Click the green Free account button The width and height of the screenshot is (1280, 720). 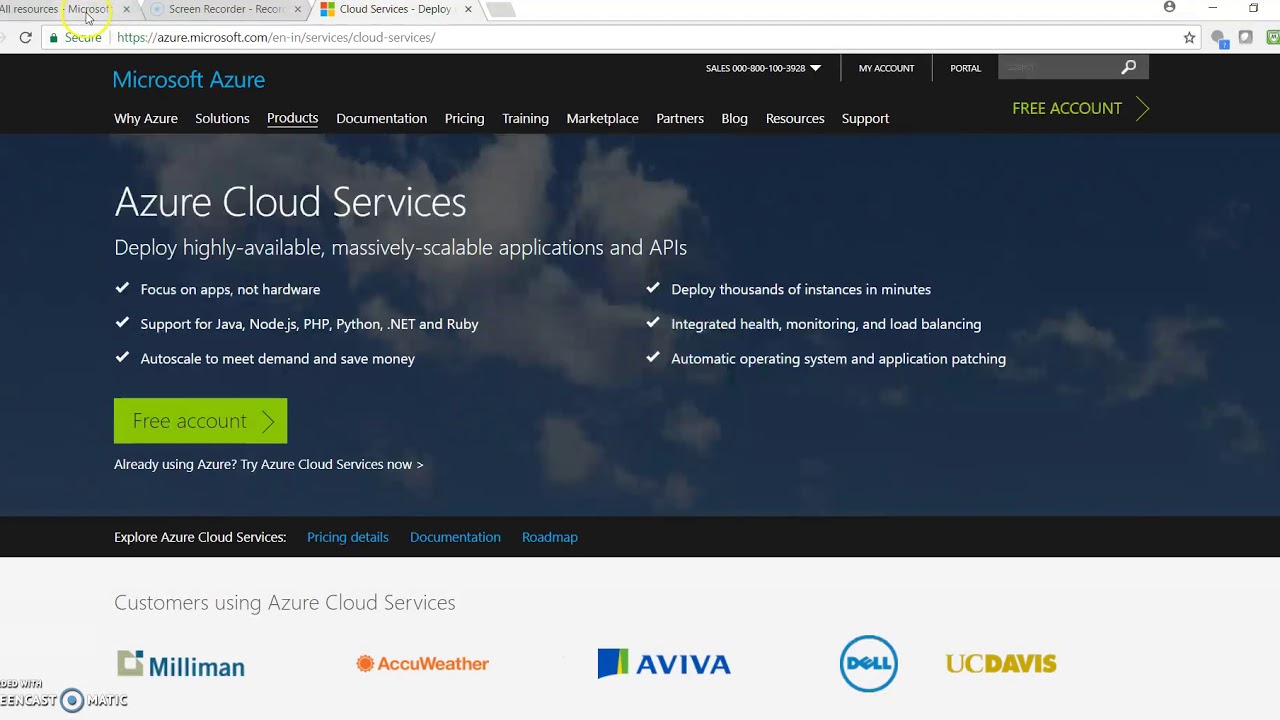coord(200,421)
